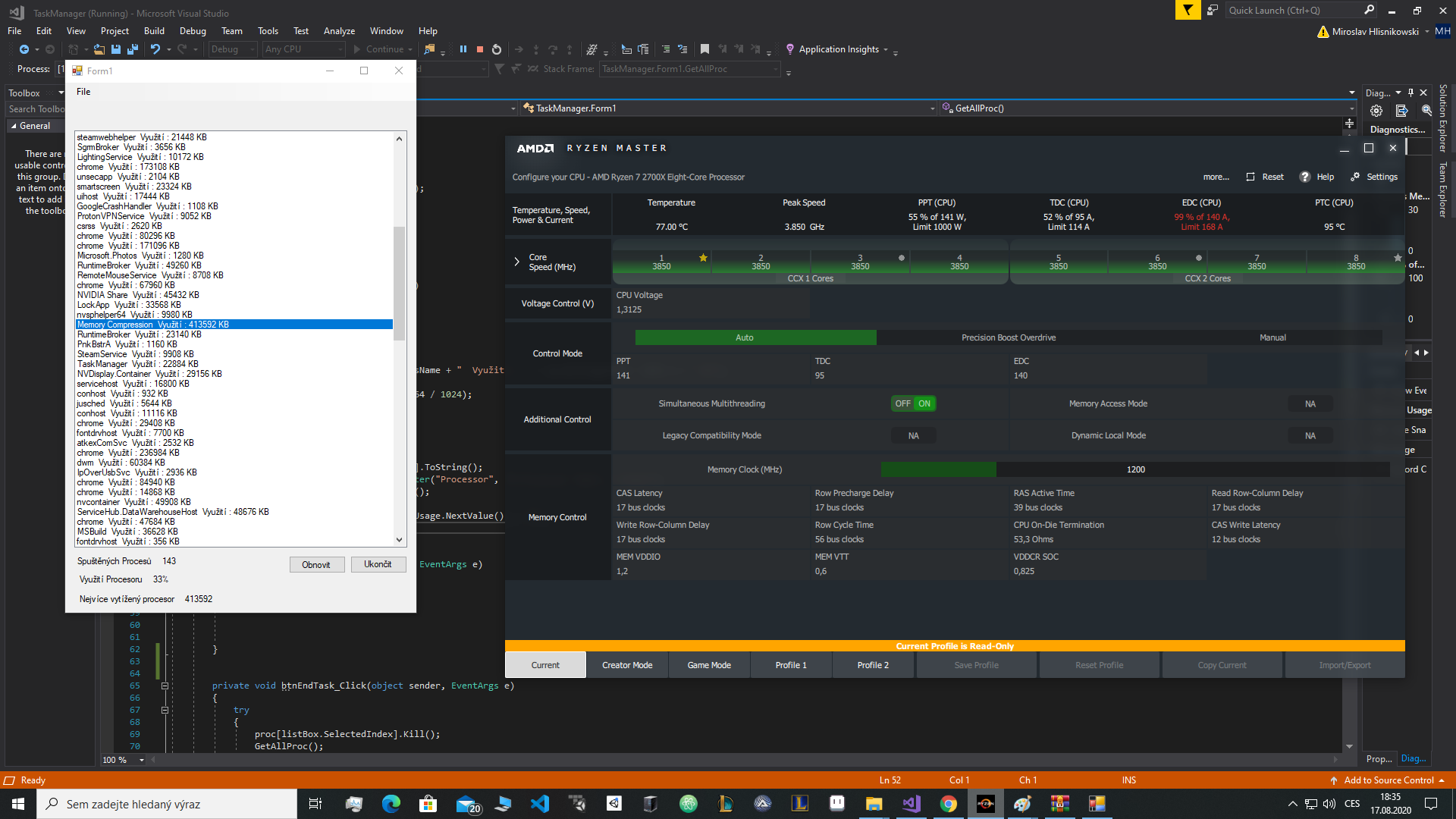Pause debugging with Break All icon
Image resolution: width=1456 pixels, height=819 pixels.
(463, 49)
